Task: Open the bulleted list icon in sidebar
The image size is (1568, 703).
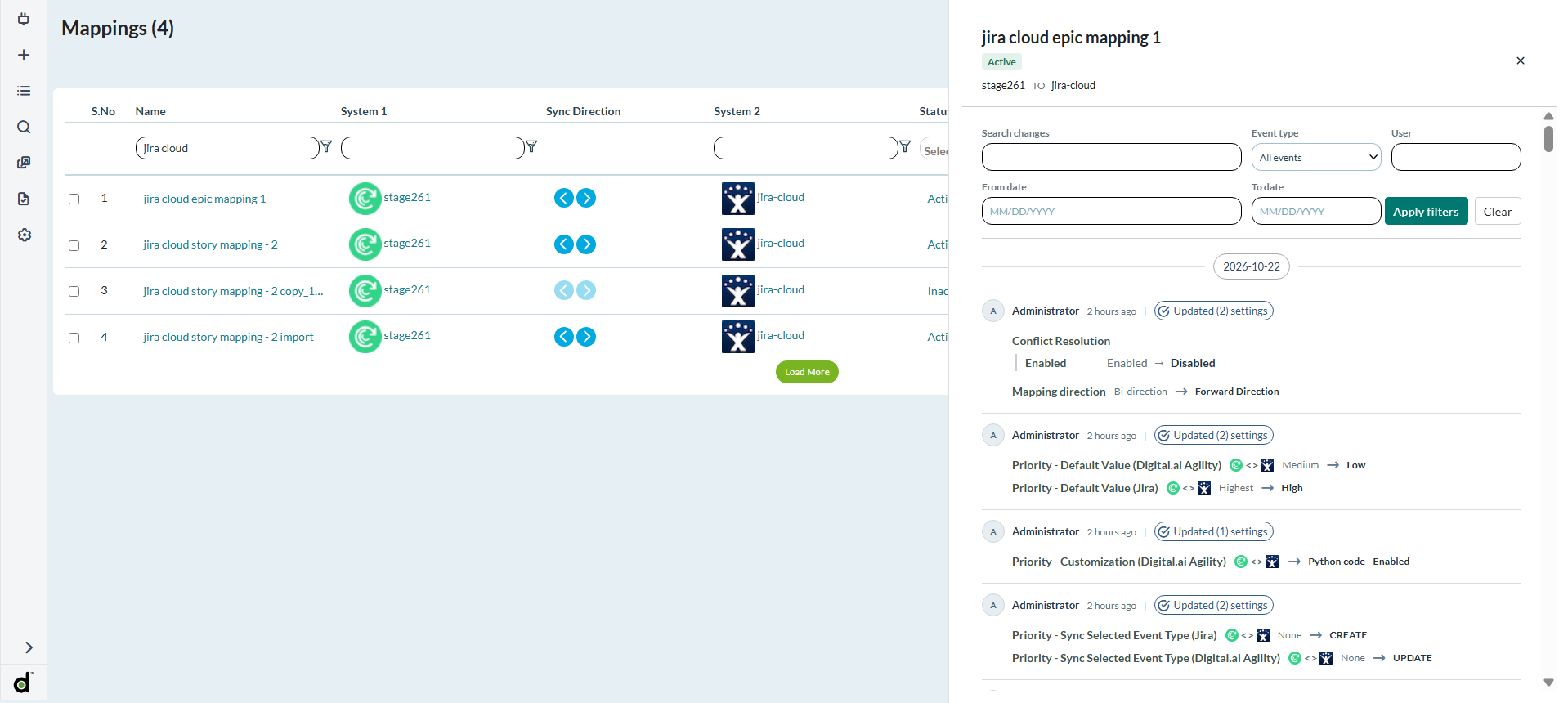Action: 24,91
